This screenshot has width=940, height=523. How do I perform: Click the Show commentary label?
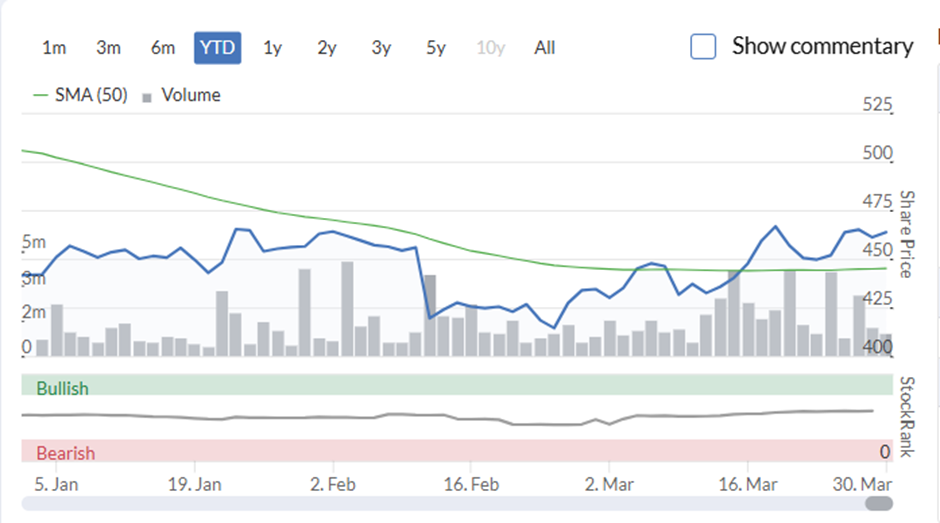pyautogui.click(x=822, y=46)
